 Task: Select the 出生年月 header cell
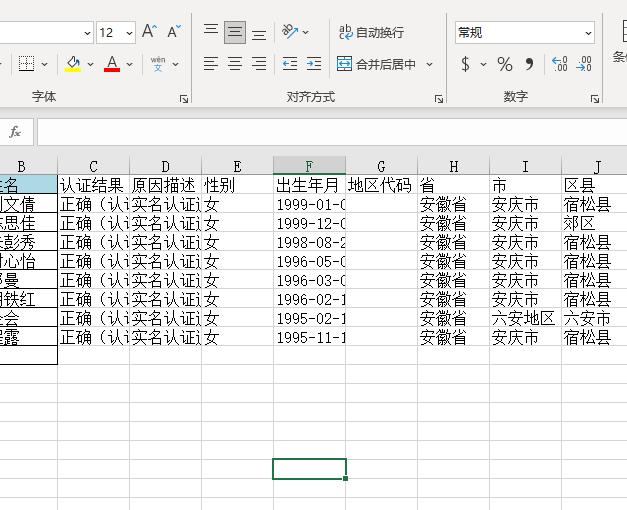tap(309, 185)
